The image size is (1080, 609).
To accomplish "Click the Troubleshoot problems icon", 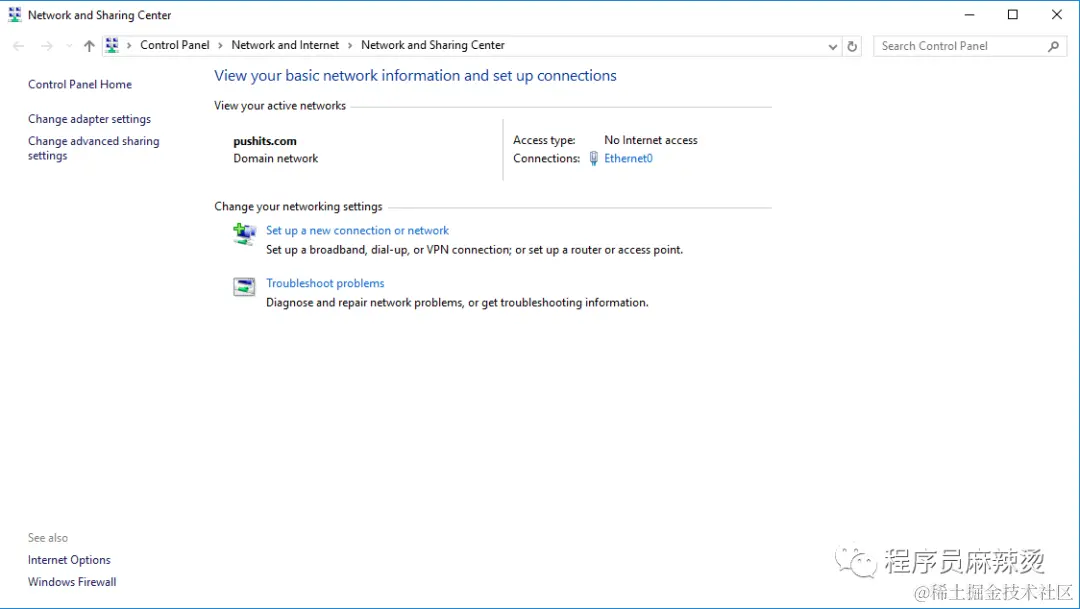I will [x=244, y=287].
